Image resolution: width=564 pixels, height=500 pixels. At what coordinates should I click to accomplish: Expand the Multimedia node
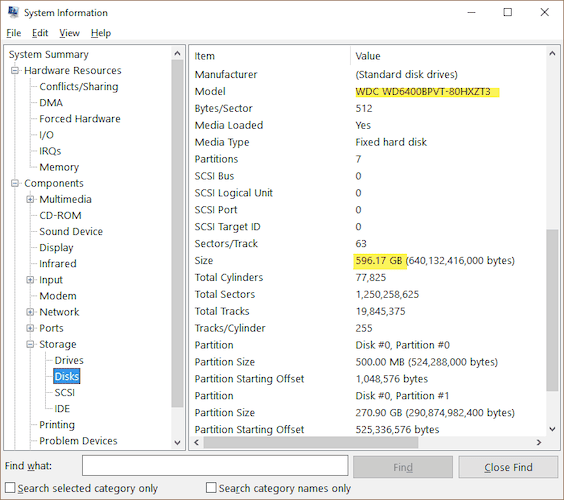click(30, 199)
